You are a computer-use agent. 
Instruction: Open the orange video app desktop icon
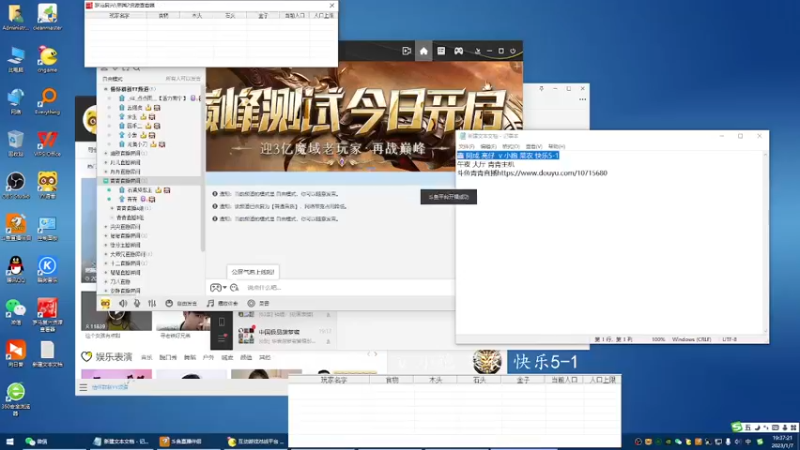[16, 354]
